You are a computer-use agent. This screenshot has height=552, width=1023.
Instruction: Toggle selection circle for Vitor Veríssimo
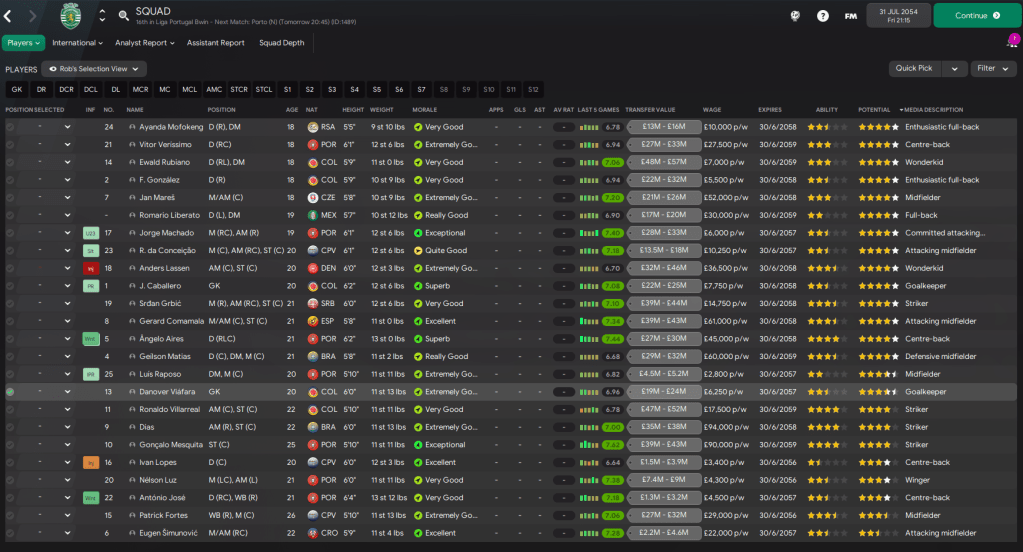(10, 145)
